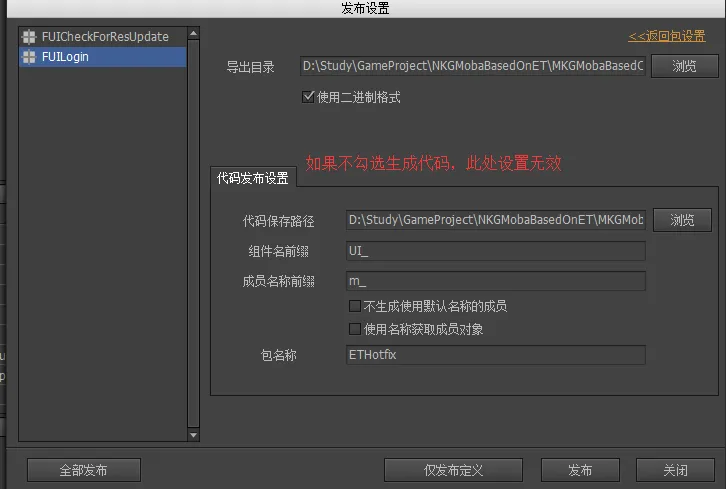
Task: Click the package list scroll down arrow
Action: (x=194, y=435)
